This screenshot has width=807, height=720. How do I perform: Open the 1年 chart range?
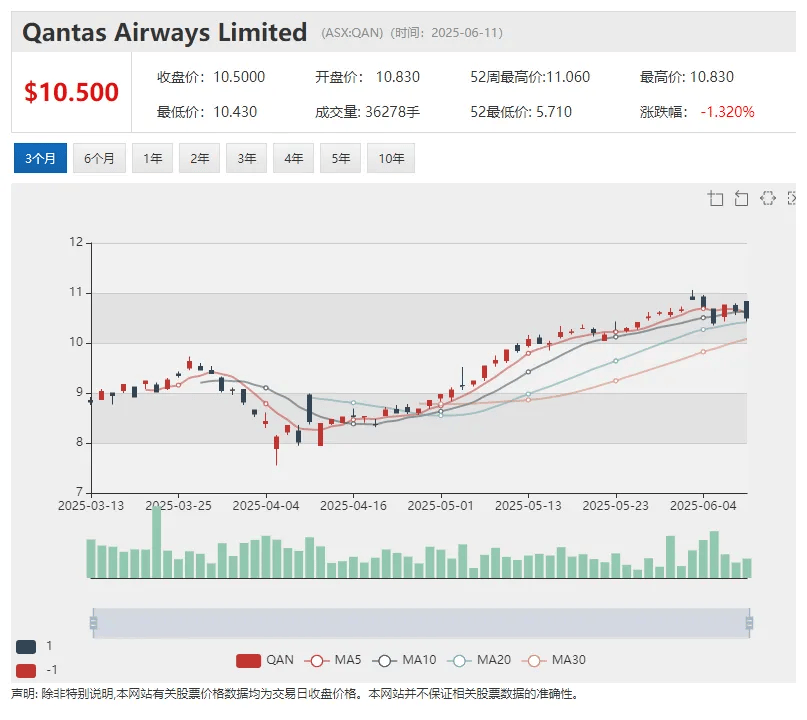click(152, 158)
